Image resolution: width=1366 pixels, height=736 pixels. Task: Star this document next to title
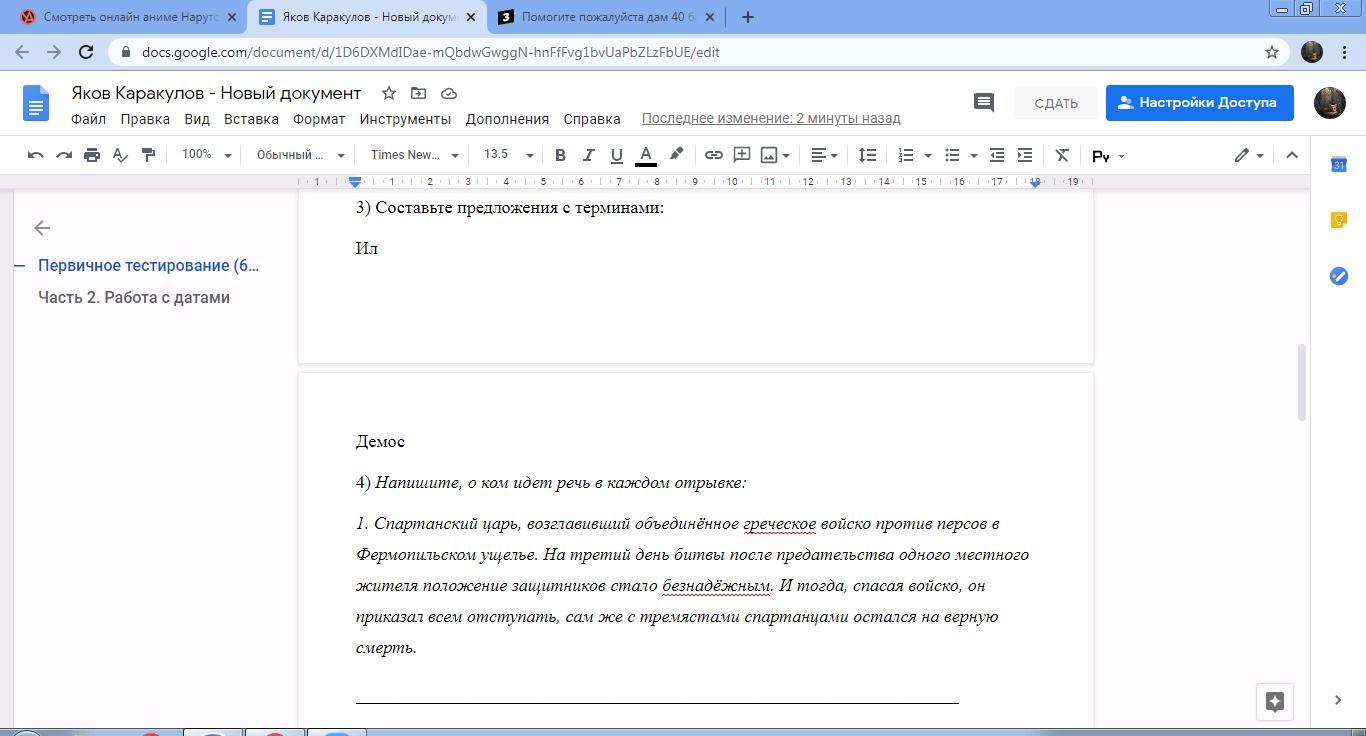pos(389,93)
